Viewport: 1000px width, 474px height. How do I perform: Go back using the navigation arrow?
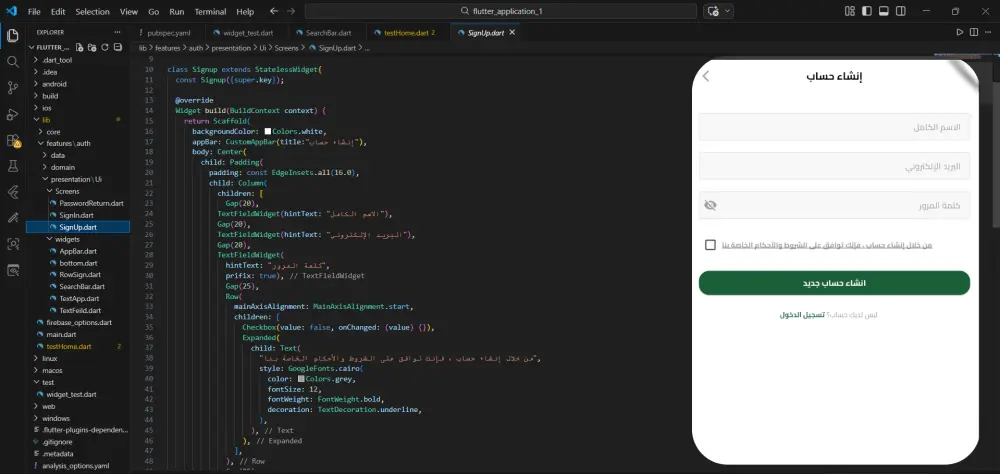coord(274,11)
